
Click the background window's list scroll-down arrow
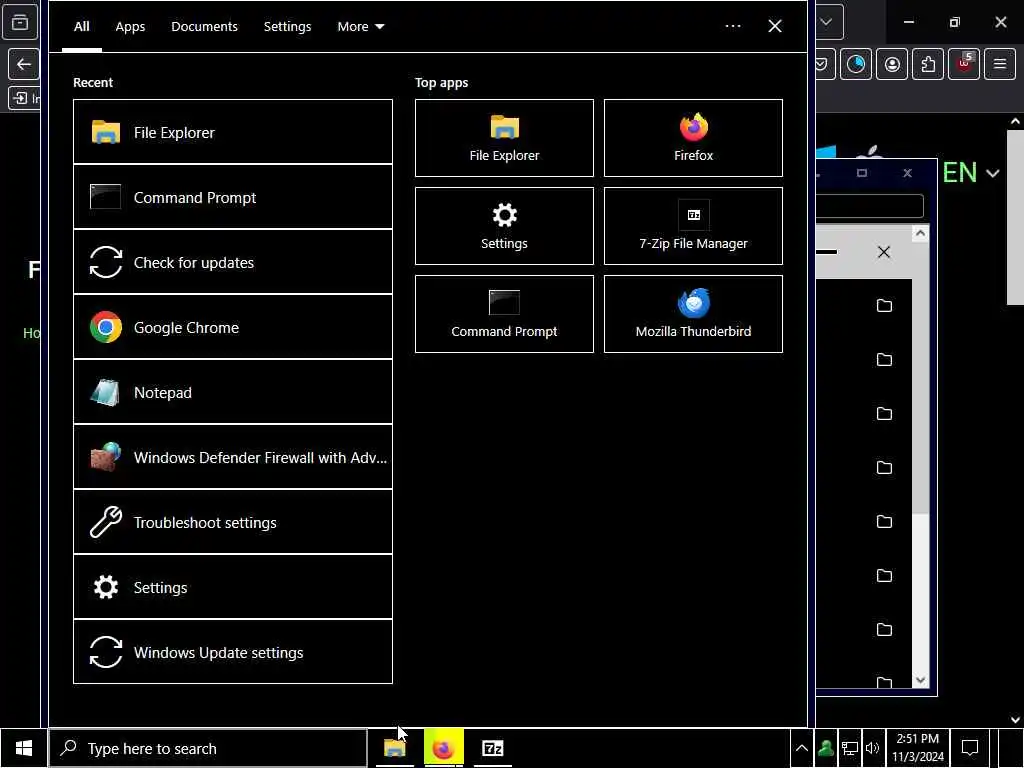920,680
